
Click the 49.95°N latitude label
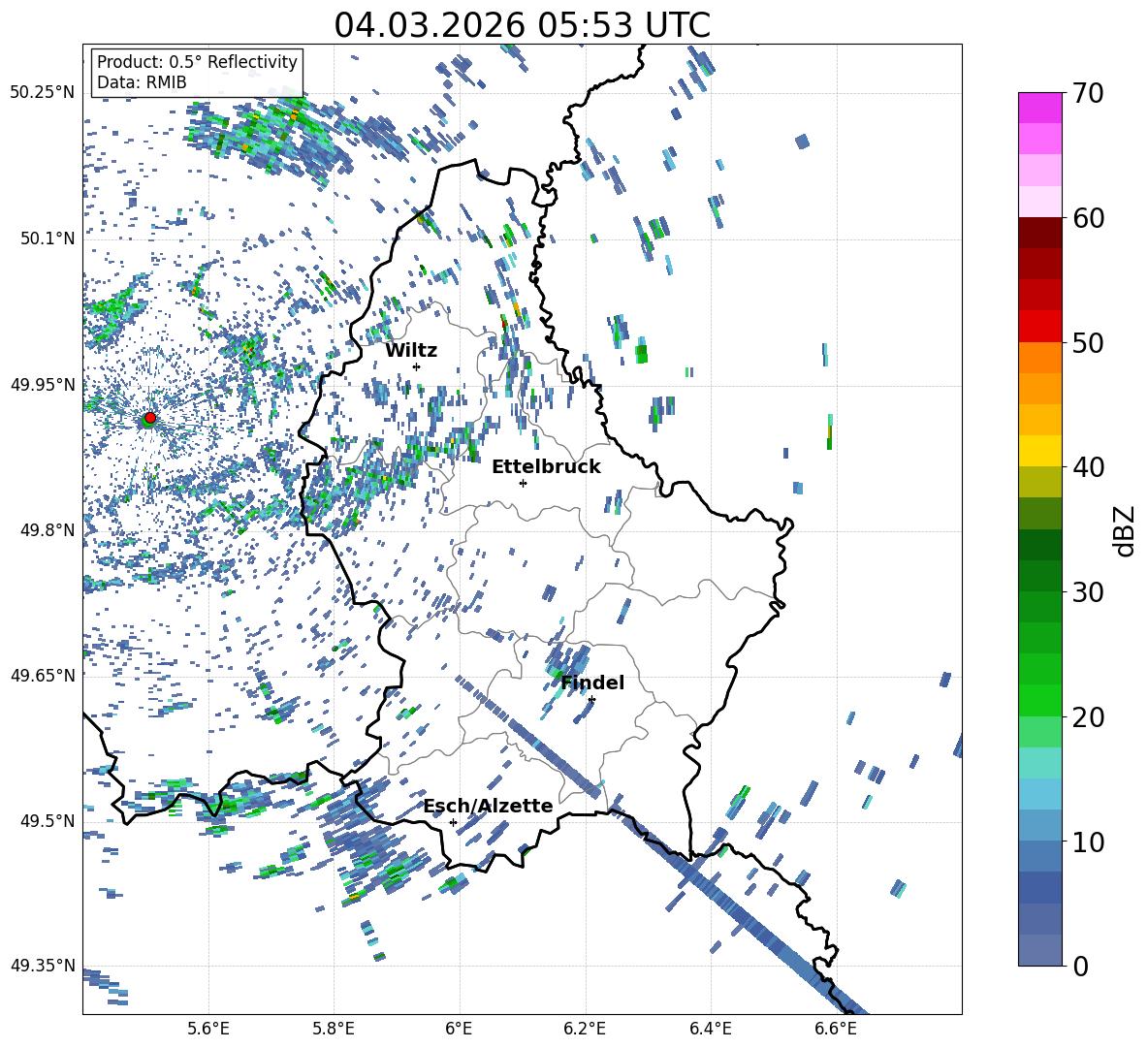click(43, 384)
